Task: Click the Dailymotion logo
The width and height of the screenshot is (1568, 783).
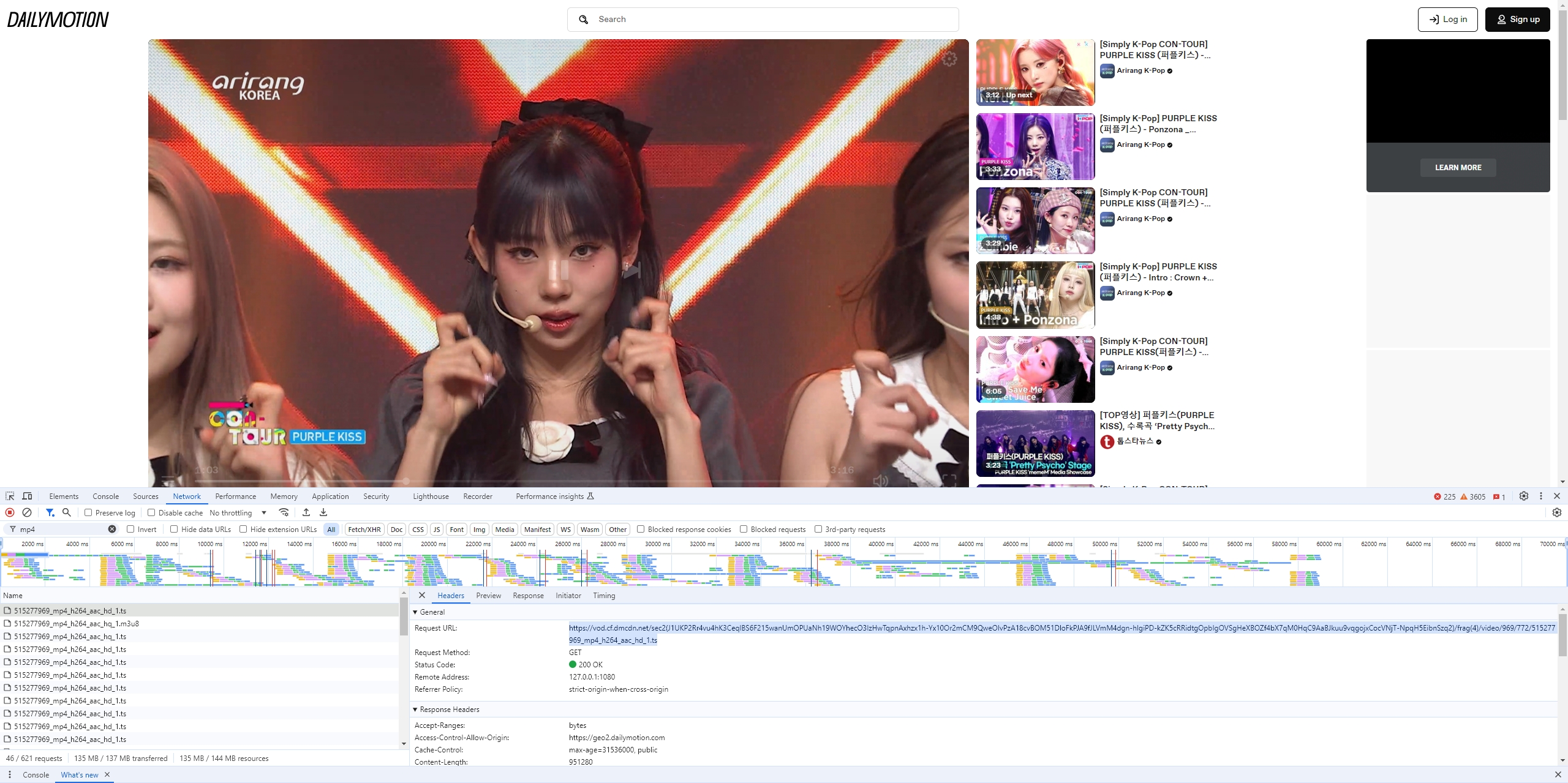Action: [58, 20]
